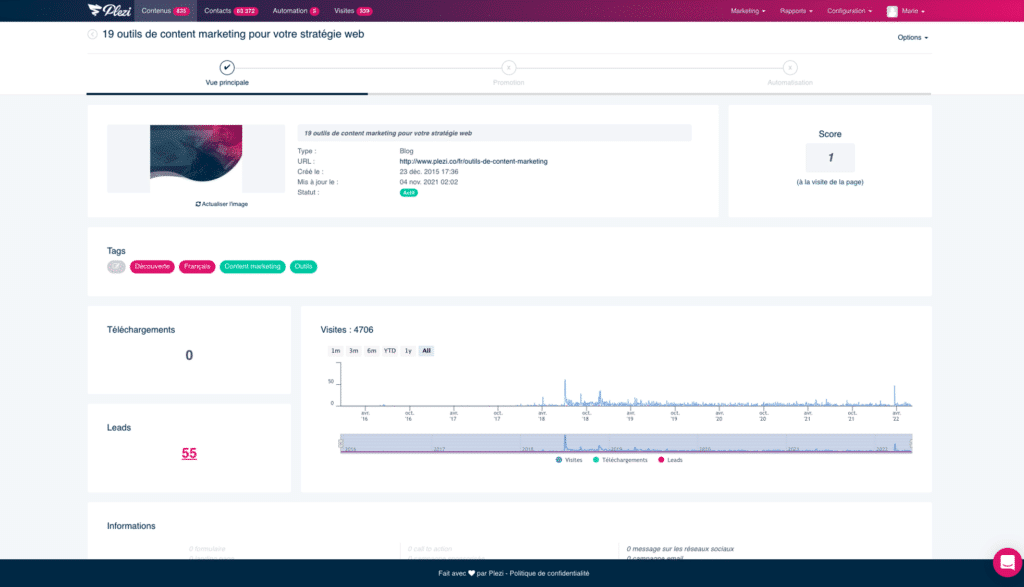Click the Informations section heading
The height and width of the screenshot is (587, 1024).
click(x=131, y=526)
